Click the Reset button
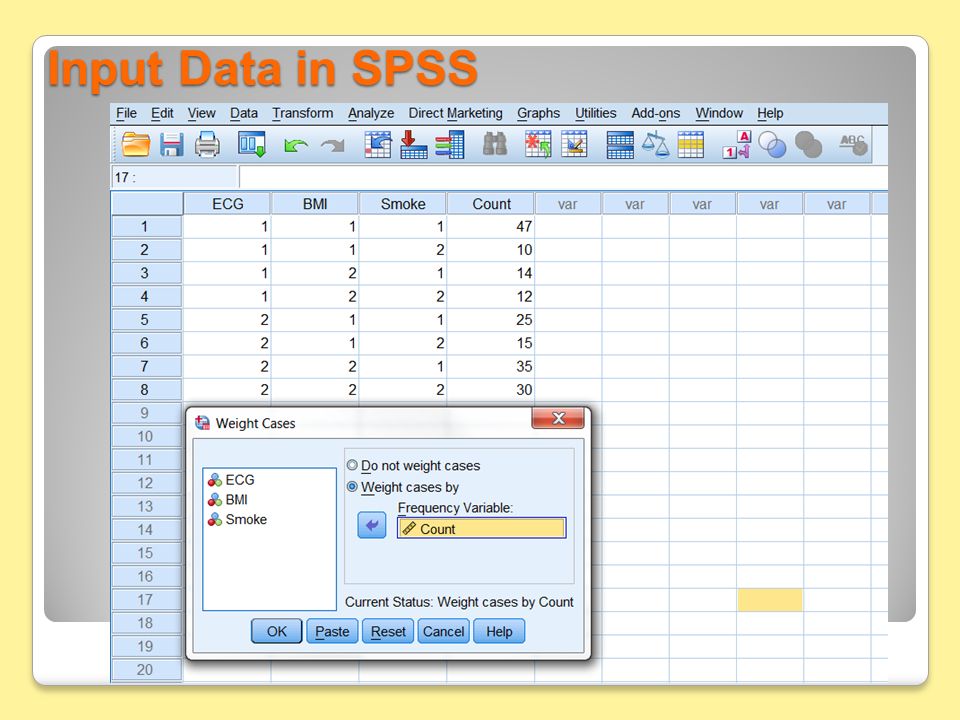The image size is (960, 720). 388,631
